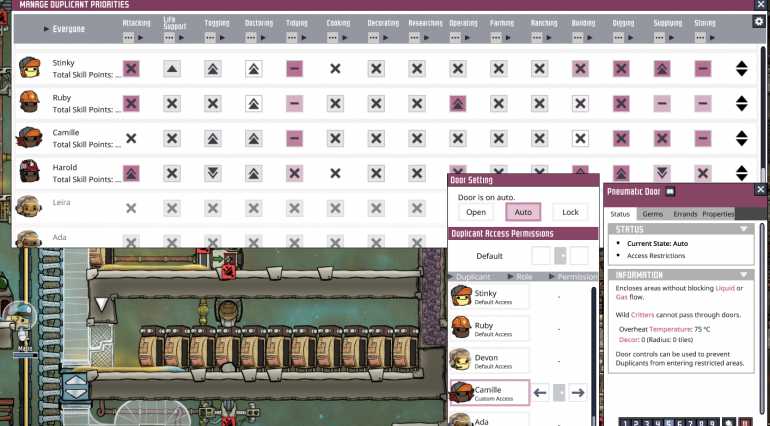Adjust Ruby's overall priority arrows
The image size is (770, 426).
point(742,104)
